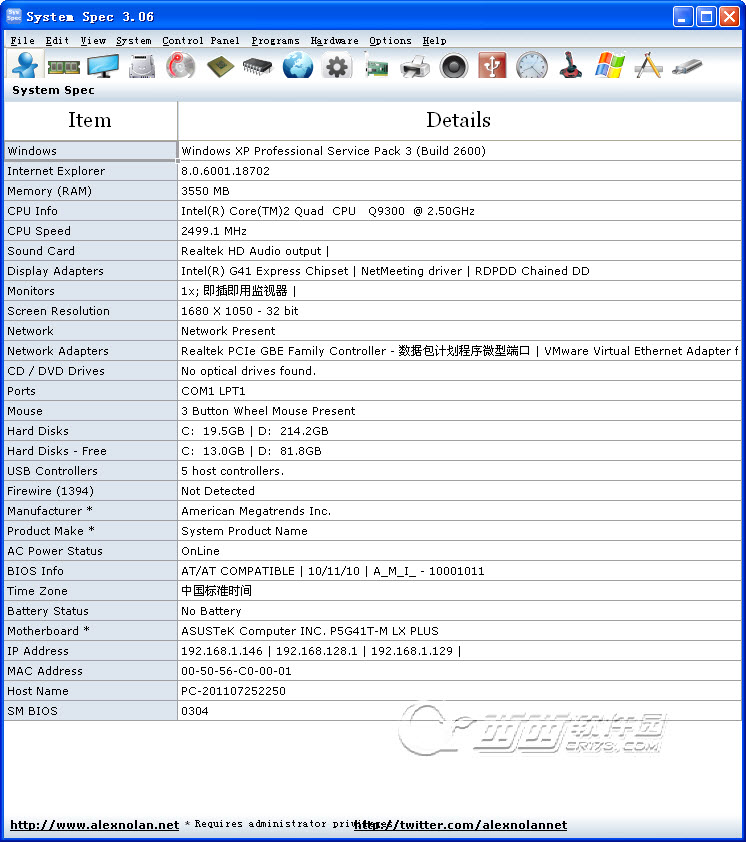Open the Edit menu
Viewport: 746px width, 842px height.
(57, 41)
